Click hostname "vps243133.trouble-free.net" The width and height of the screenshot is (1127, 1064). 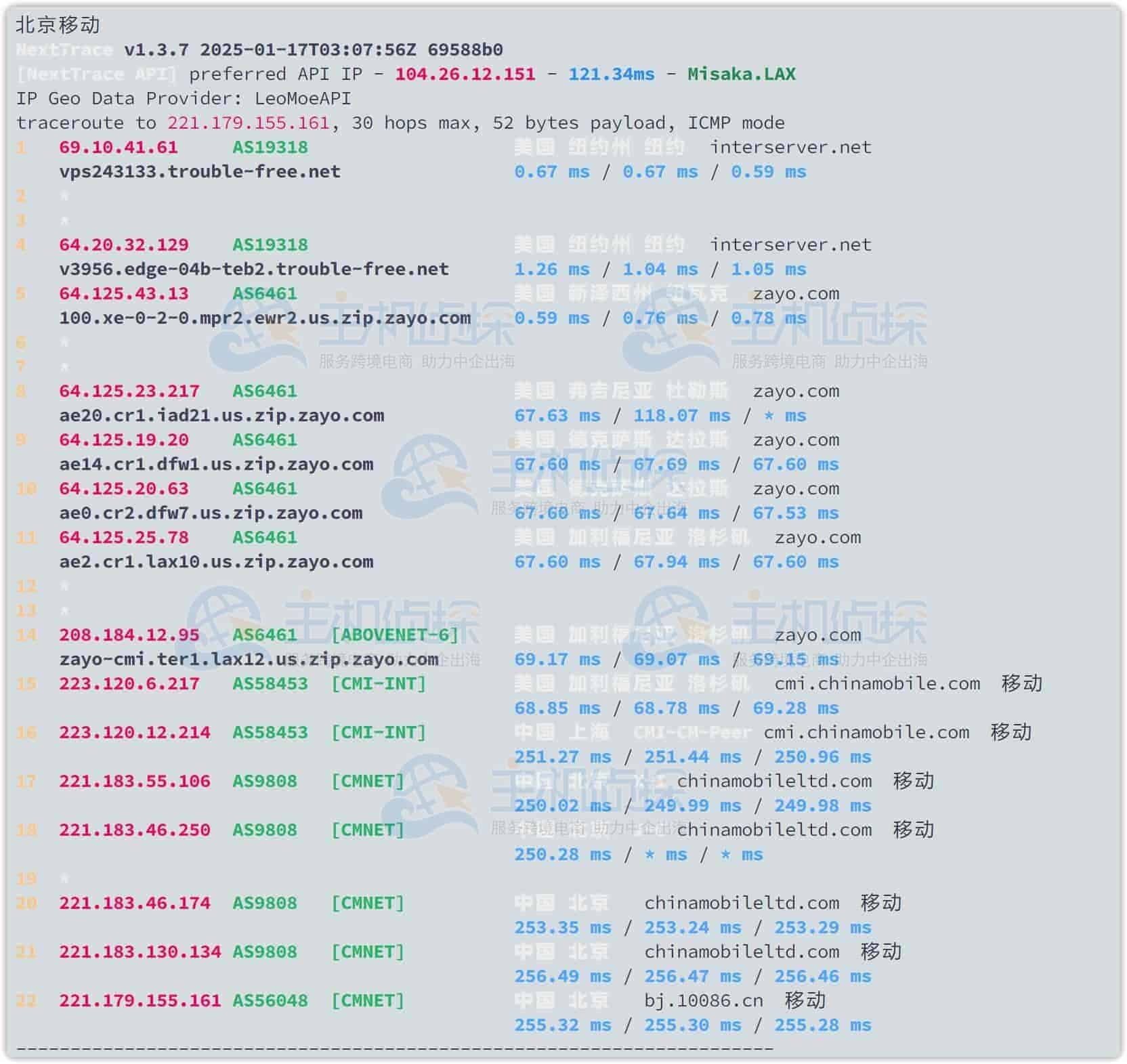tap(200, 171)
